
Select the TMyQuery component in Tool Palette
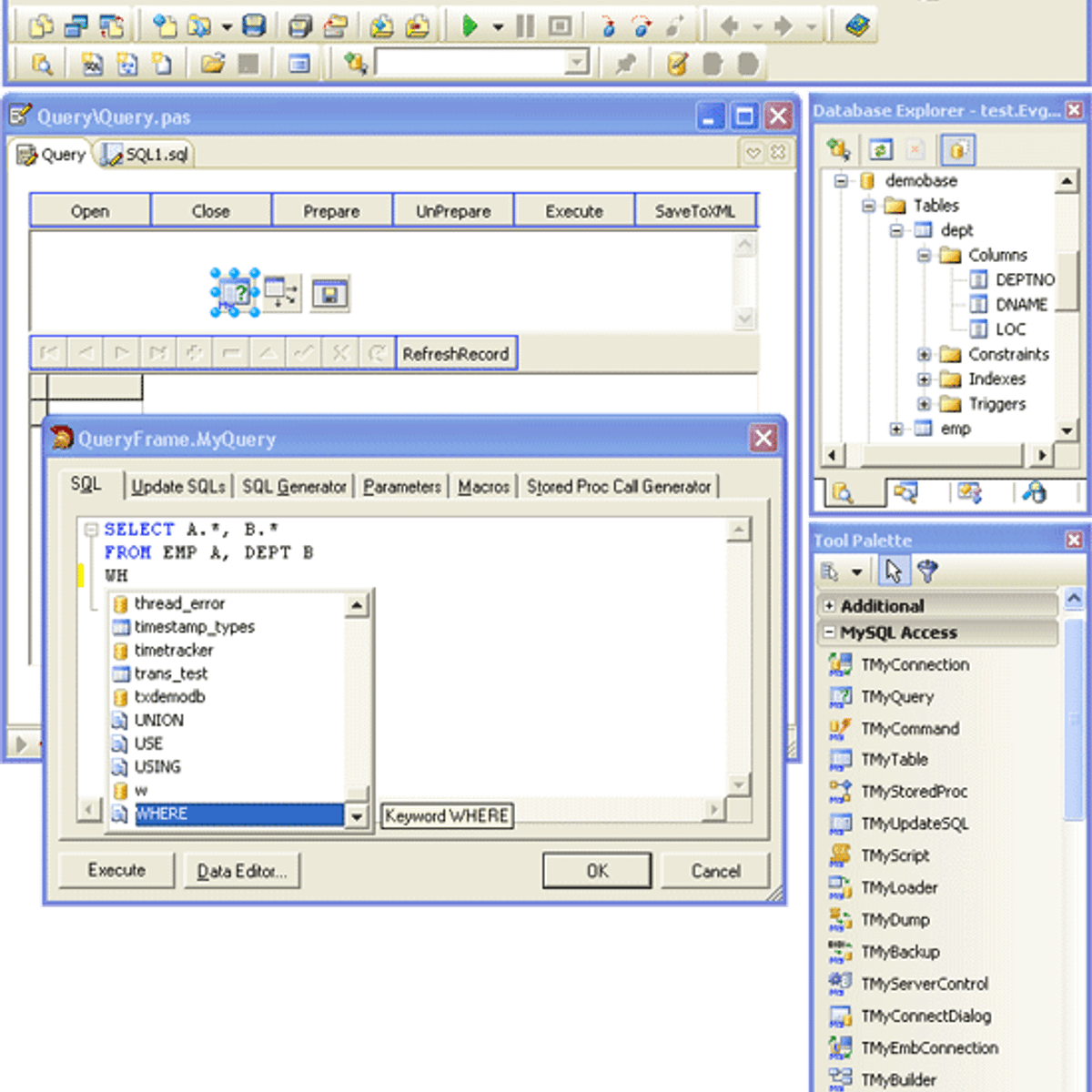point(896,697)
